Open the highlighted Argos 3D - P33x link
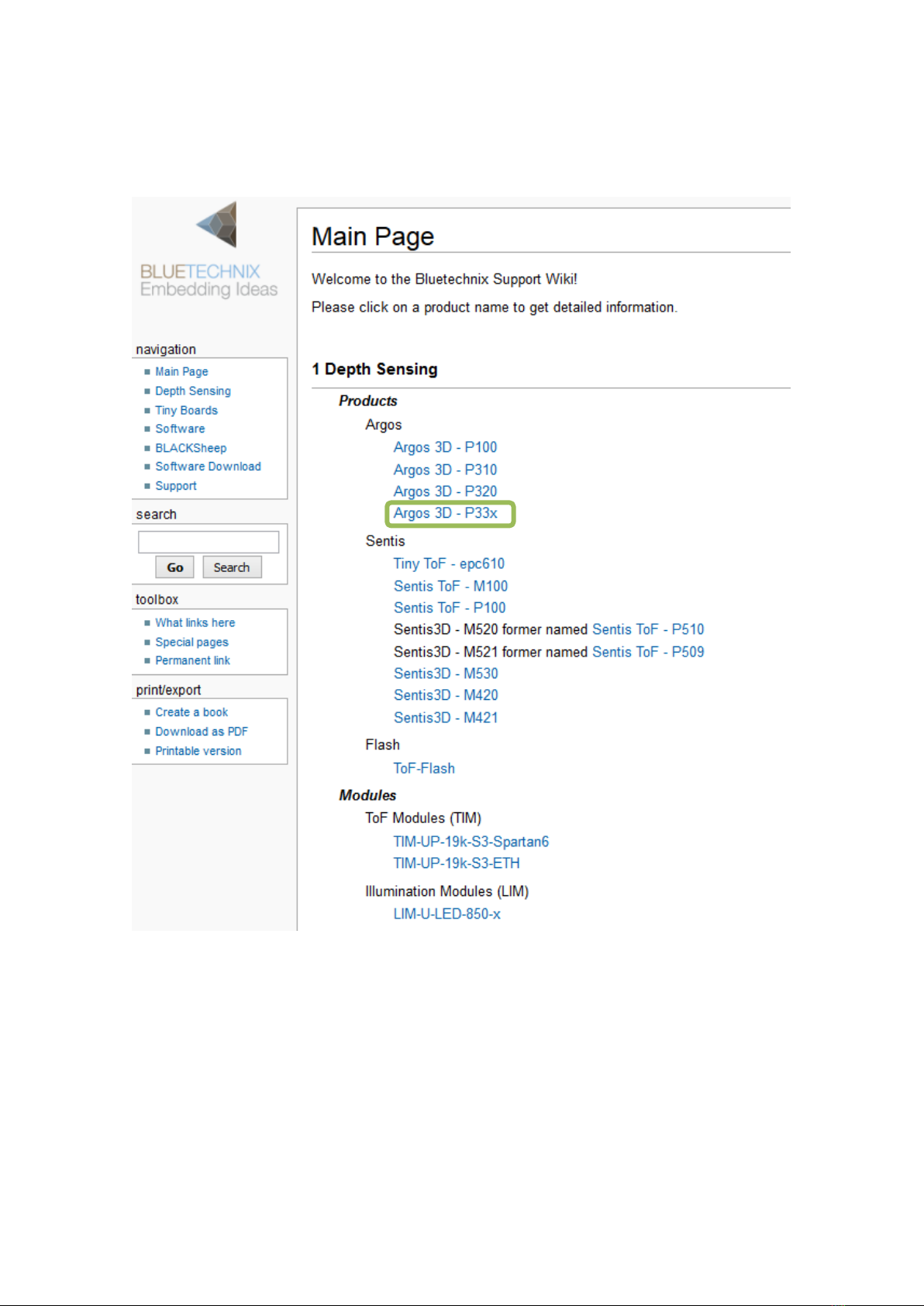 coord(446,513)
